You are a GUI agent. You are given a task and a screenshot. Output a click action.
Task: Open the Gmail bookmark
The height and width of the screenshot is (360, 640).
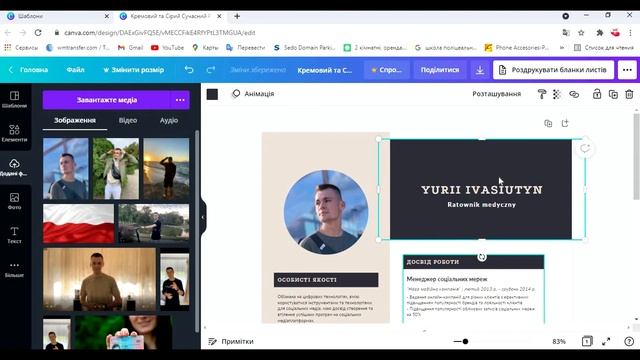coord(130,48)
